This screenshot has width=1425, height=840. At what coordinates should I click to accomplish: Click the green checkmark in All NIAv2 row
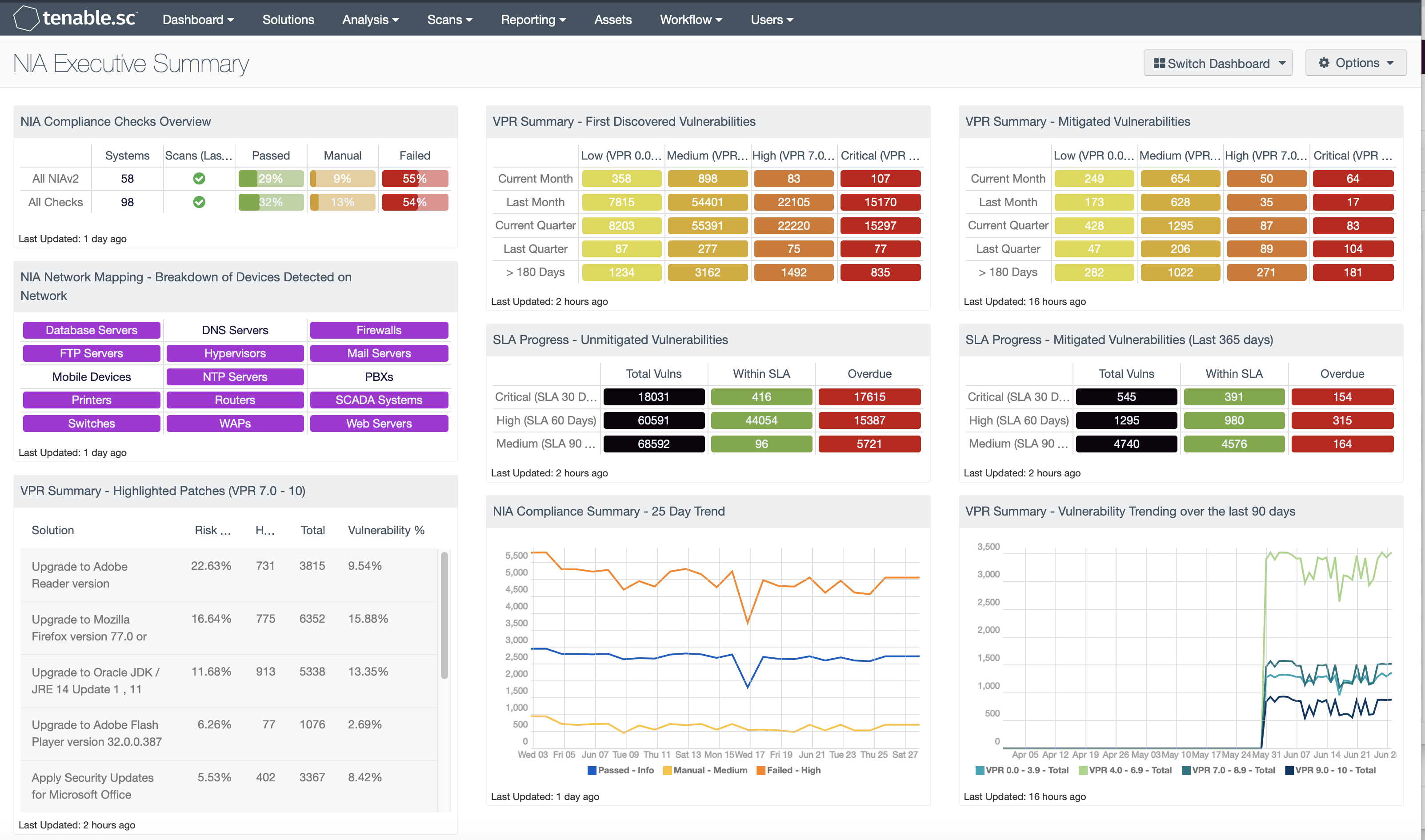point(199,179)
